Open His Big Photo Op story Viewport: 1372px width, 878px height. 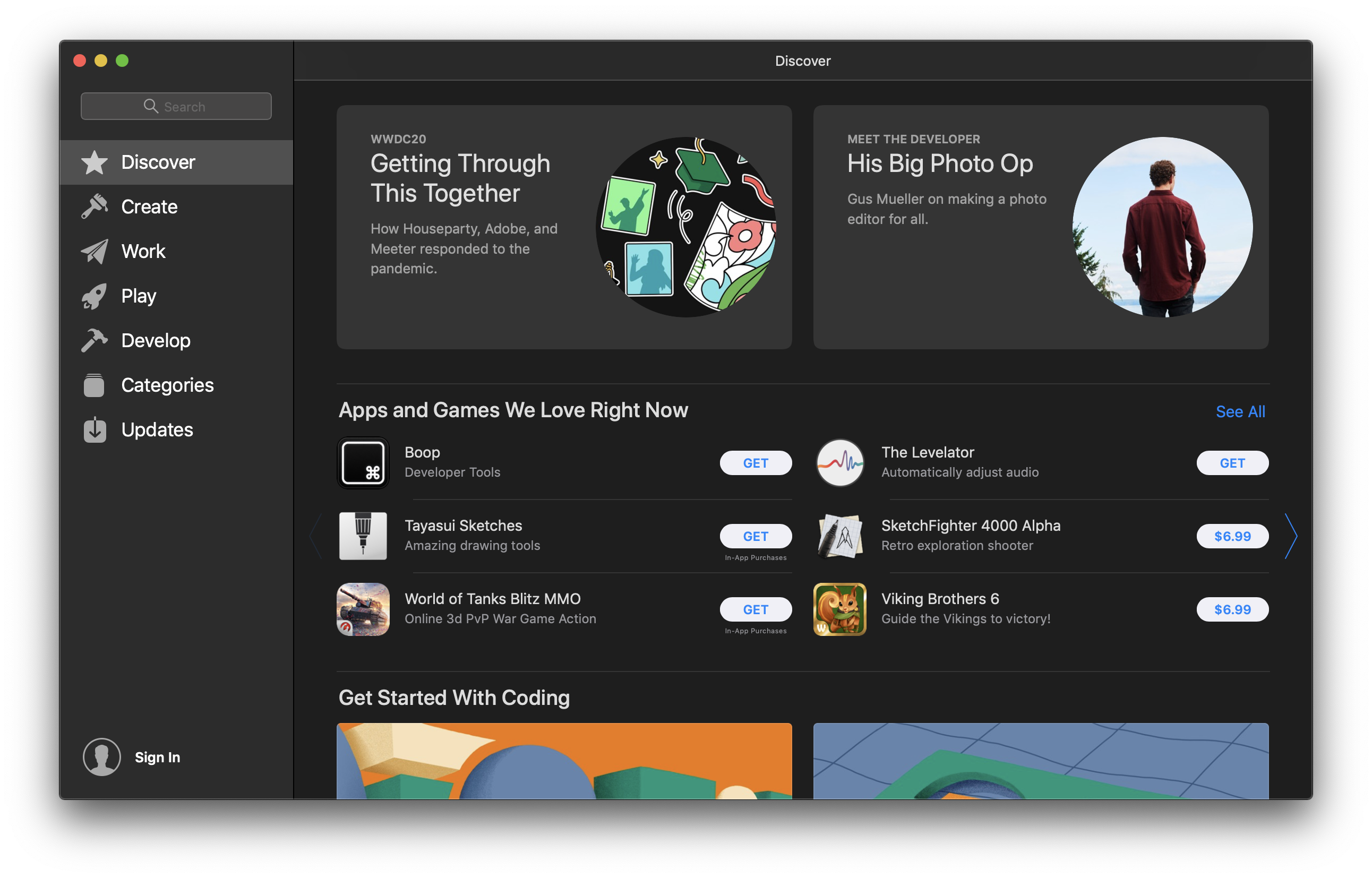coord(1041,227)
